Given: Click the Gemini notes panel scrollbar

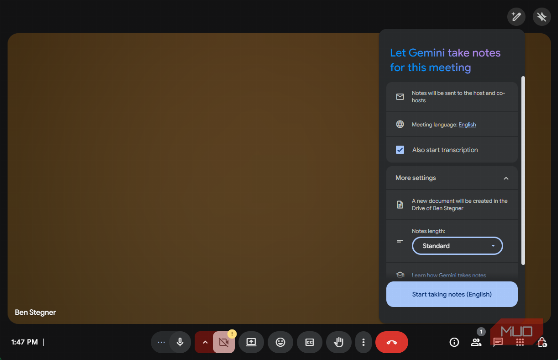Looking at the screenshot, I should pos(523,171).
